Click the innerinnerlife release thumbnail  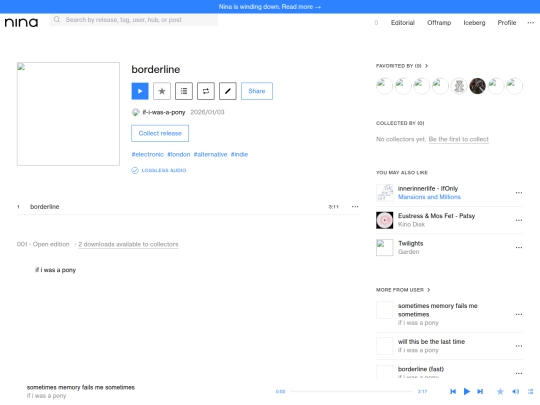[384, 193]
